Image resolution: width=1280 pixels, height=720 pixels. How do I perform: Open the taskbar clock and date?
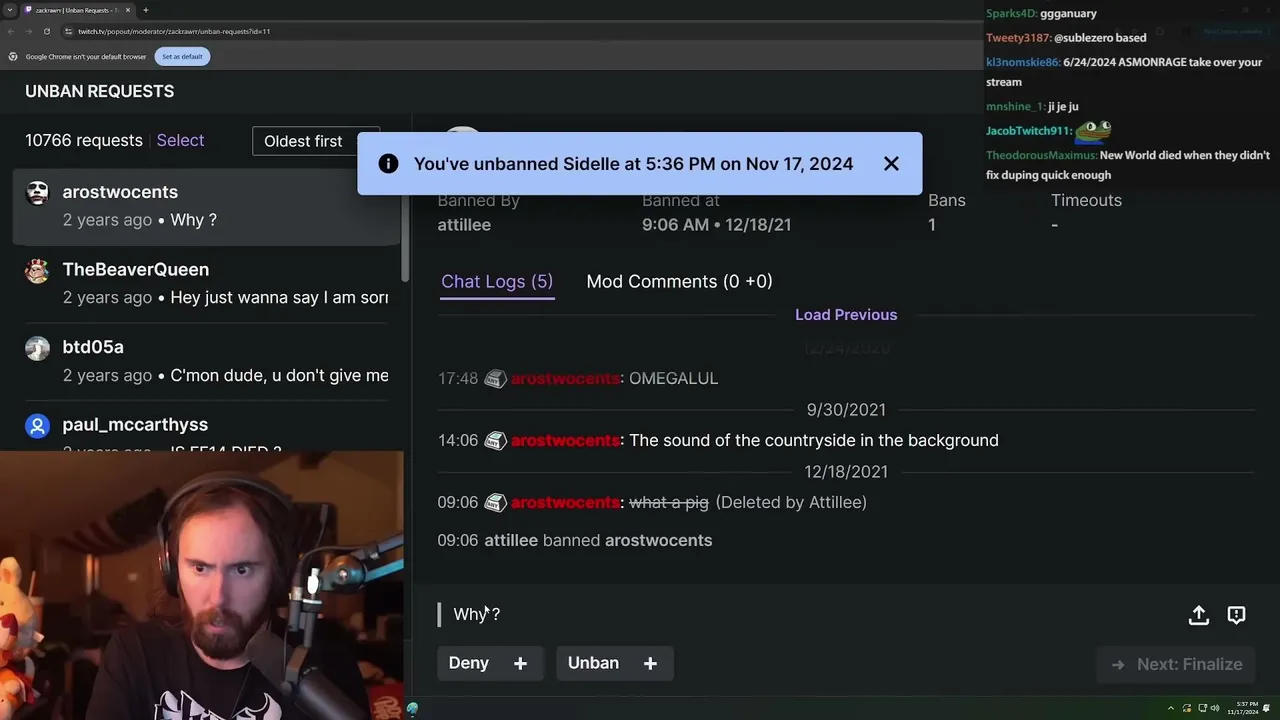1243,708
